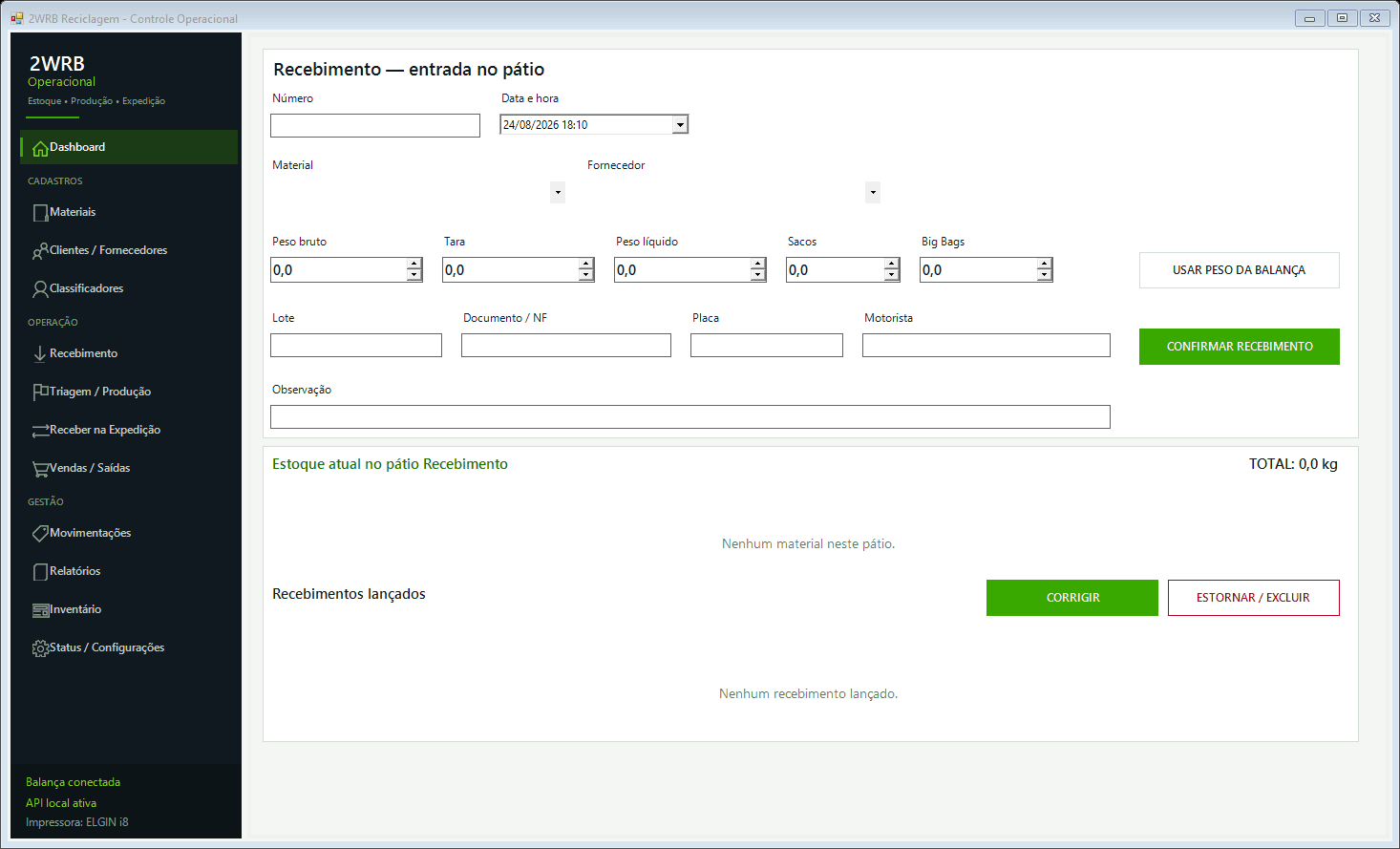Image resolution: width=1400 pixels, height=849 pixels.
Task: Click the Classificadores person icon
Action: click(40, 289)
